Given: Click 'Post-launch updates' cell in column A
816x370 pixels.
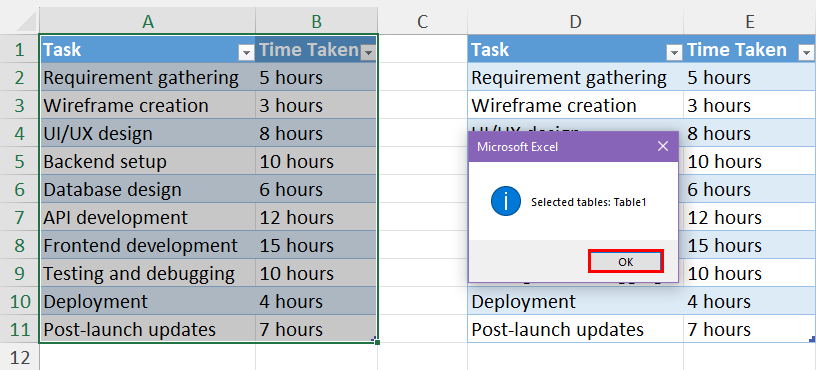Looking at the screenshot, I should coord(148,329).
